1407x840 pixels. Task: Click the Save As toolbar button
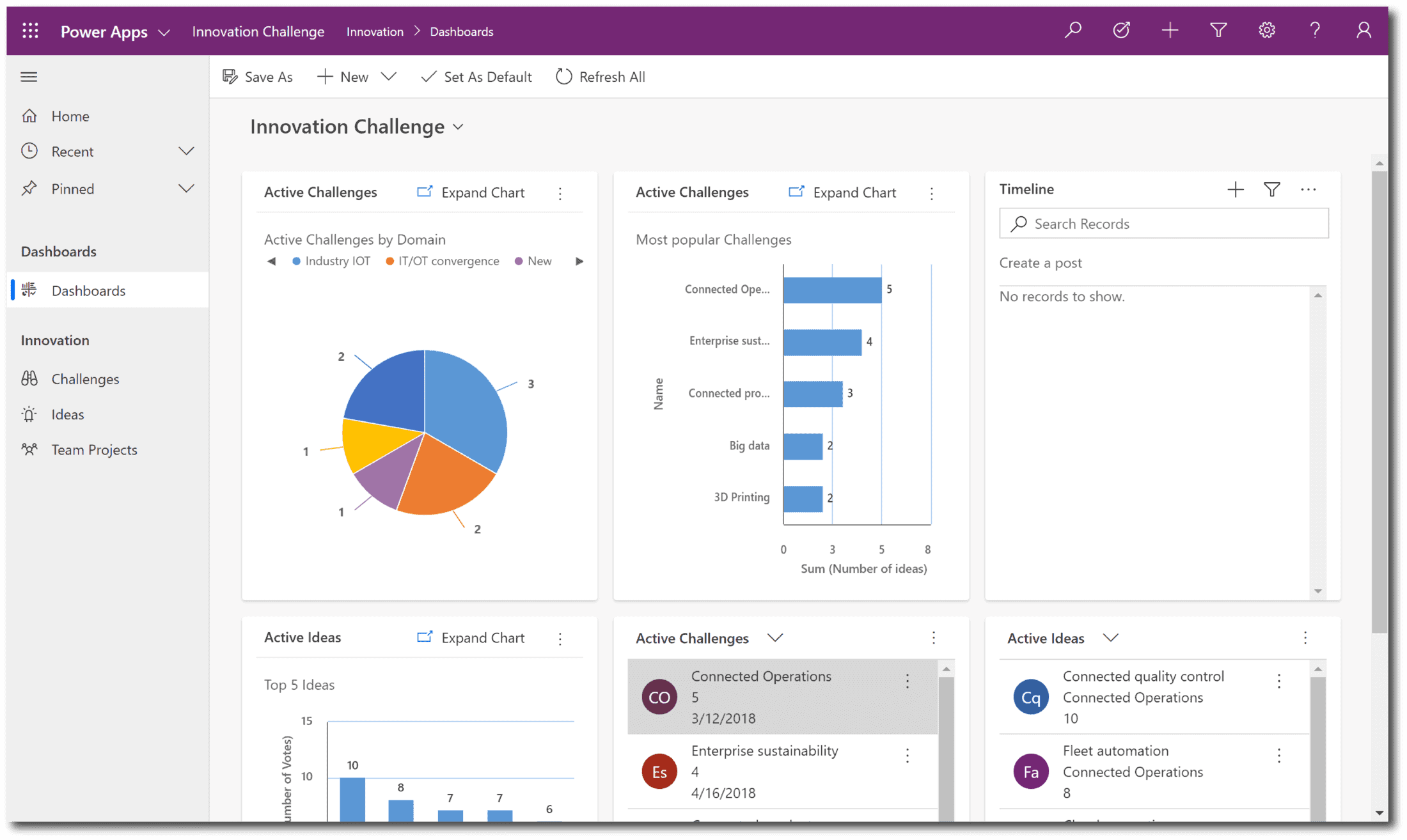point(257,77)
